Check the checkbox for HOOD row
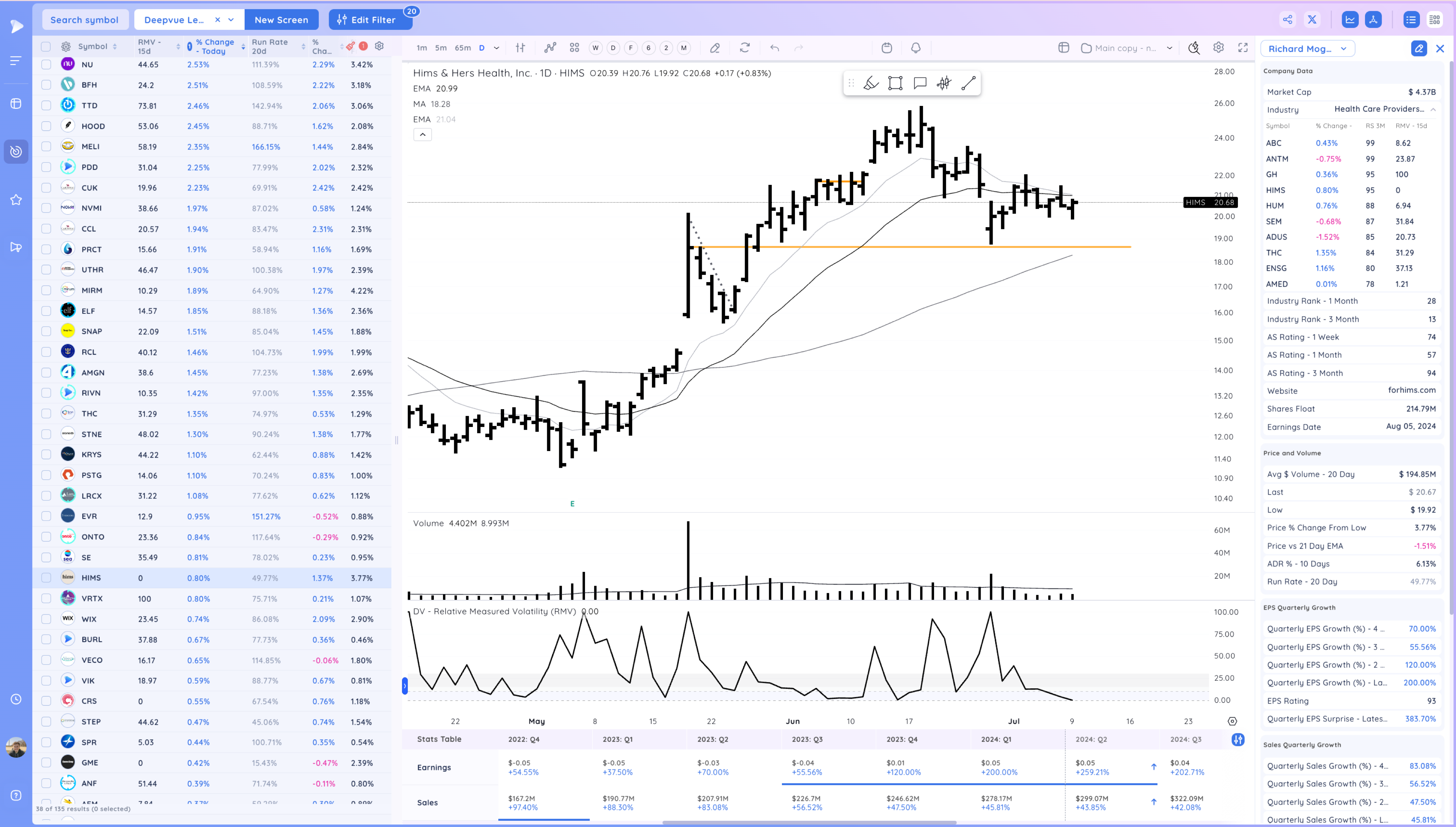 (46, 126)
